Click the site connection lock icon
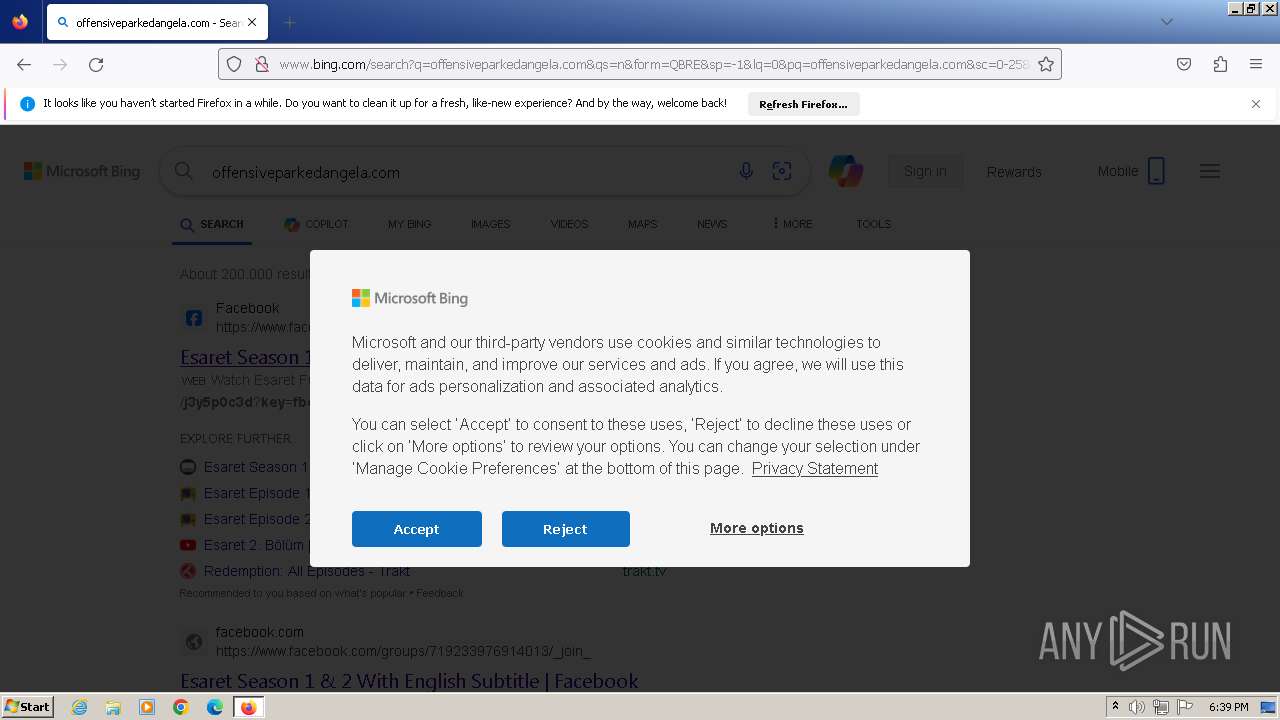The image size is (1280, 720). point(262,64)
